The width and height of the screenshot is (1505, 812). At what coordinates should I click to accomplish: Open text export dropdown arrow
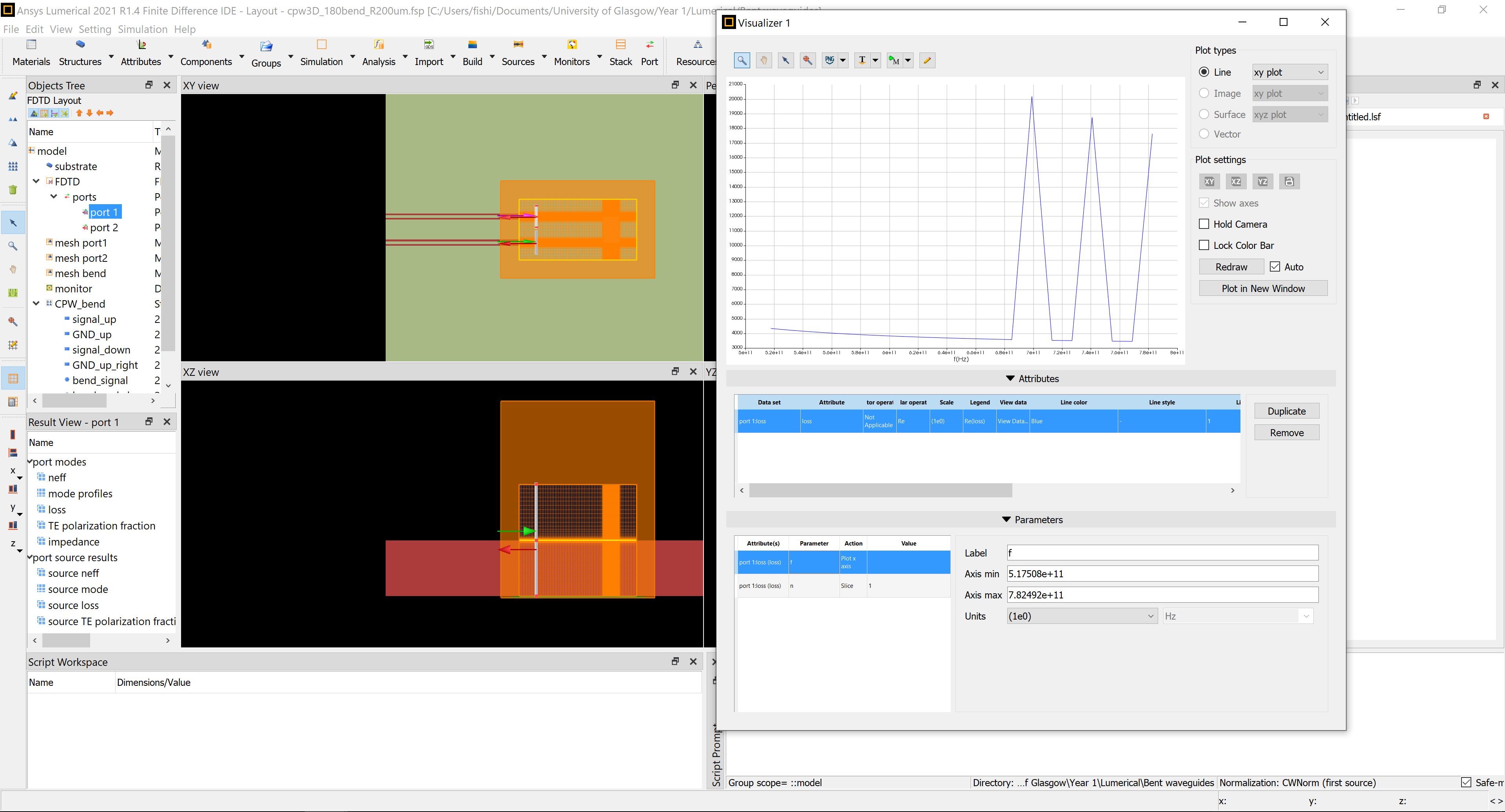pos(875,60)
